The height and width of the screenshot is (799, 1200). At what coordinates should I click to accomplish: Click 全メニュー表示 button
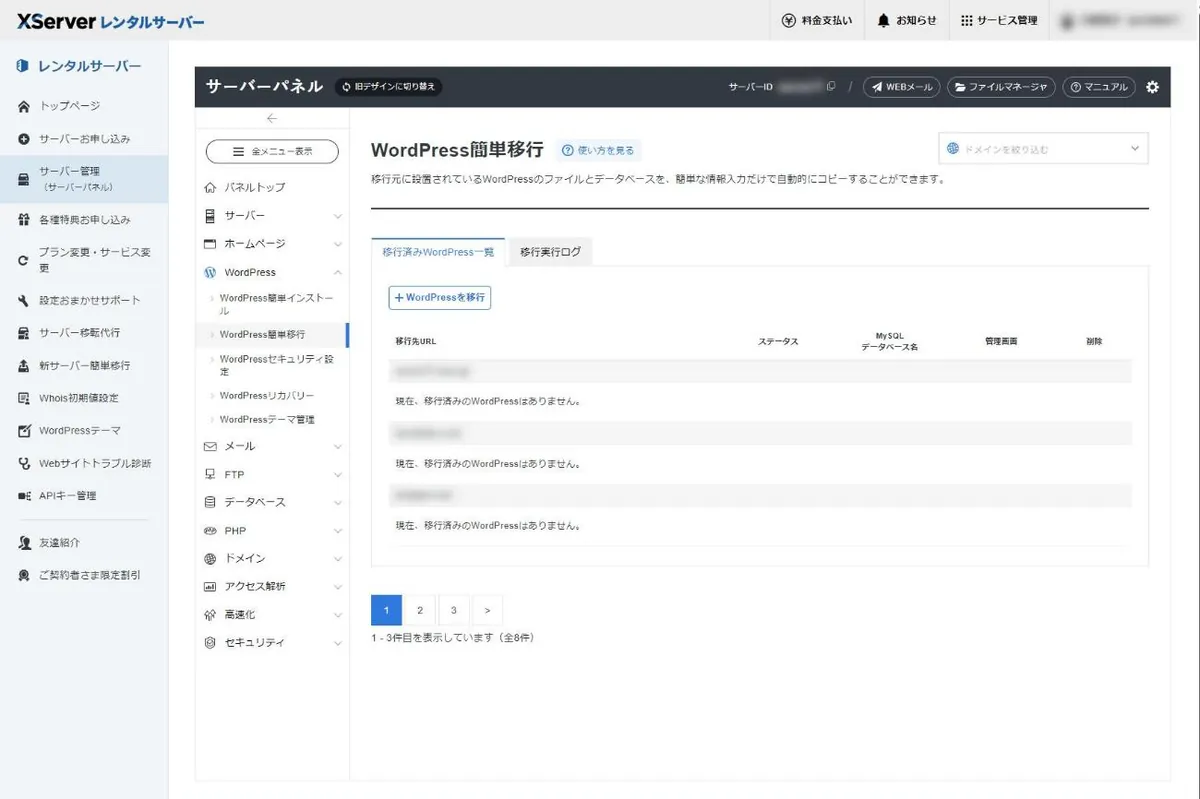pos(272,152)
